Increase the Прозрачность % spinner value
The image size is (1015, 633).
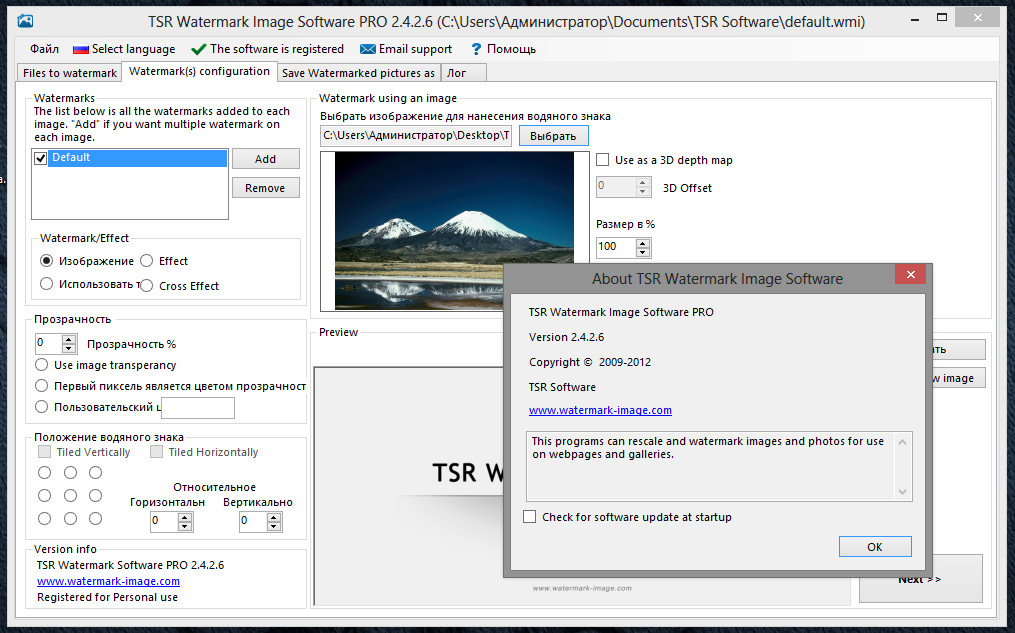(x=69, y=339)
